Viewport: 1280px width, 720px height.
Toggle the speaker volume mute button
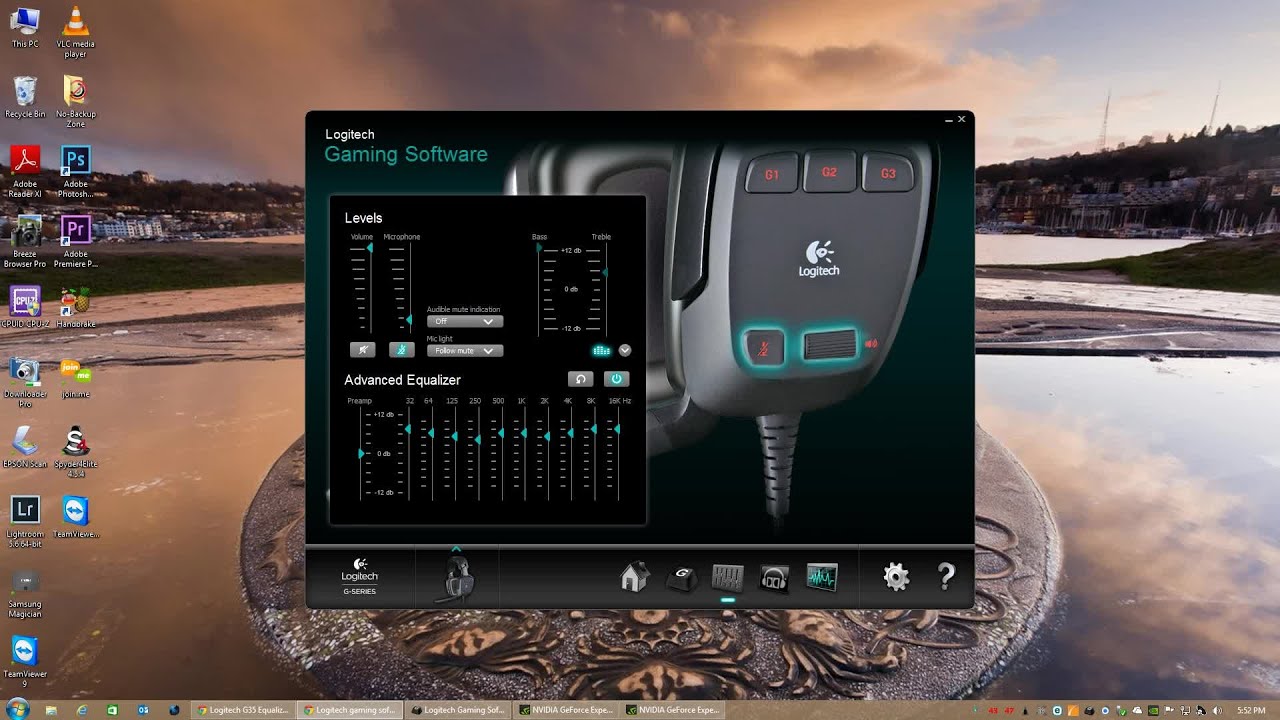coord(362,350)
